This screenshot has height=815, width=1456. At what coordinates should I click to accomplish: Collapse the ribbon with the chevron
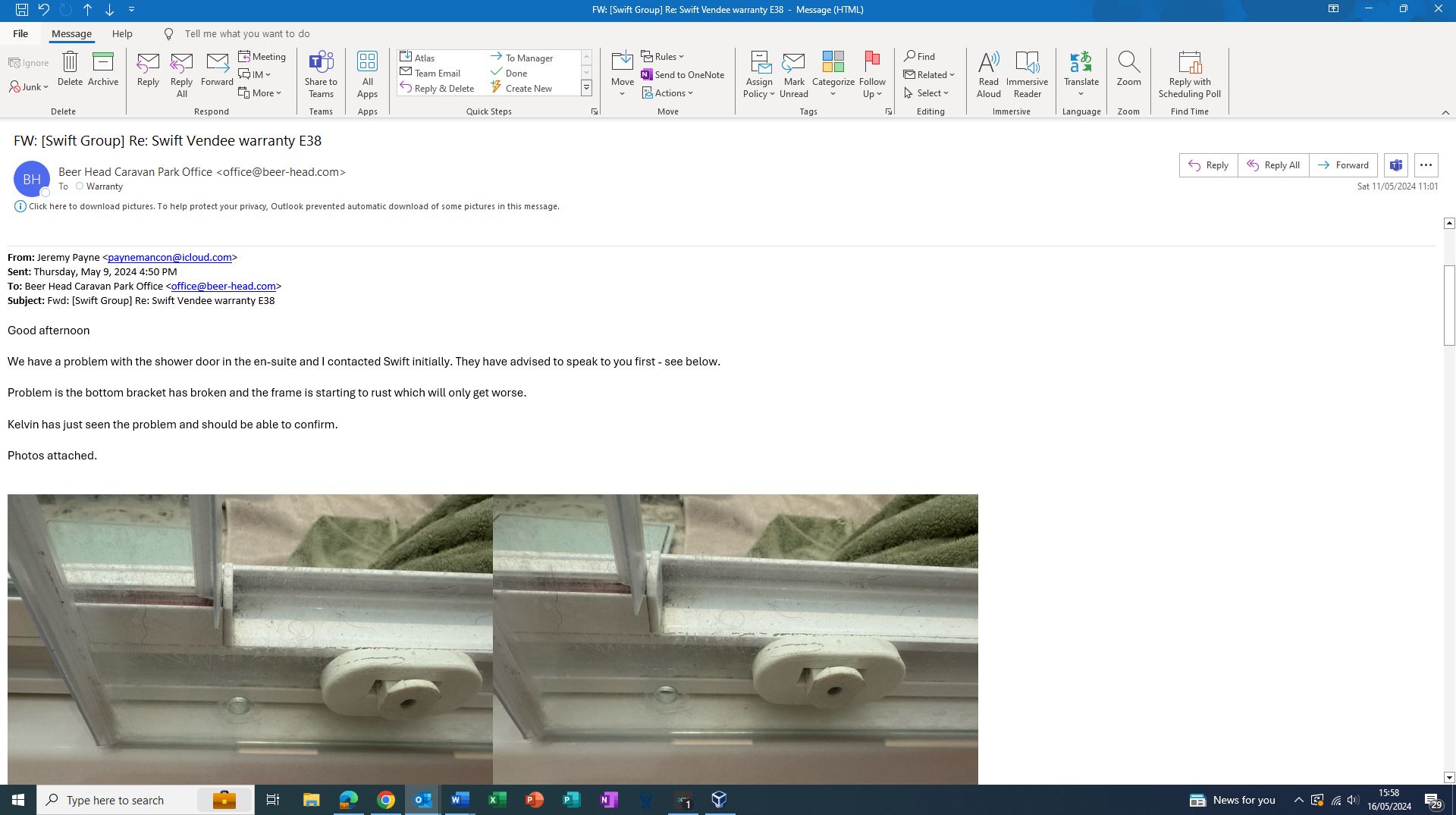pos(1445,112)
